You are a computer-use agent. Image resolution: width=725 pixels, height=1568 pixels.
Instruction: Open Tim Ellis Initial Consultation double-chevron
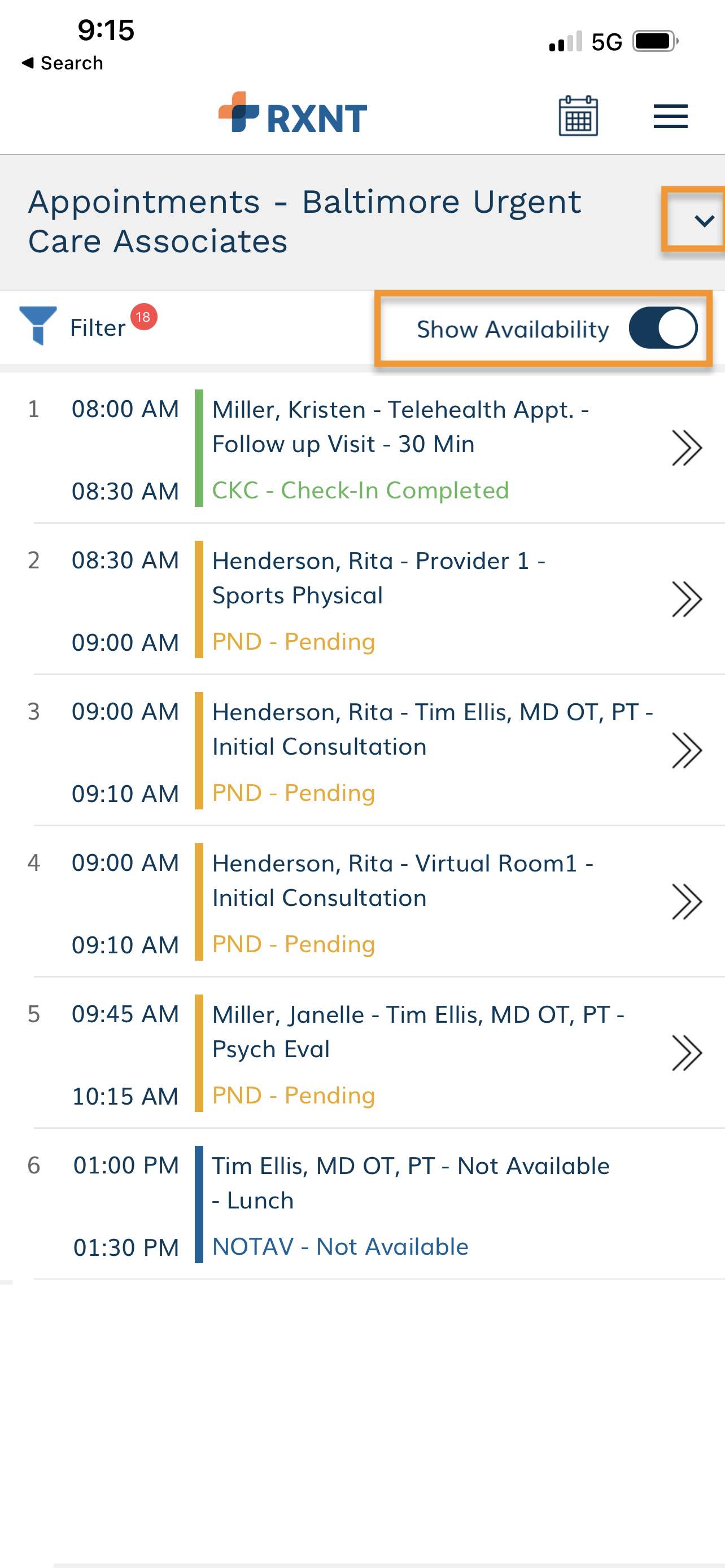(687, 751)
